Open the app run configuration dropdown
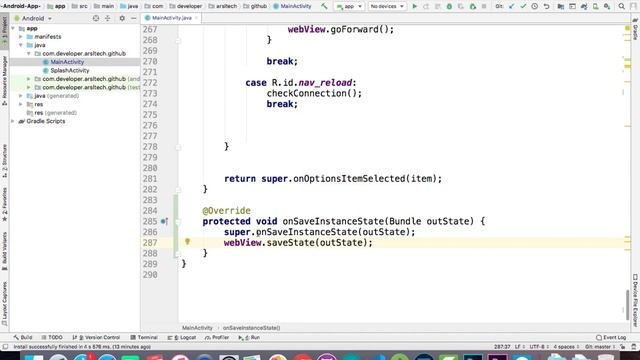640x360 pixels. point(349,6)
